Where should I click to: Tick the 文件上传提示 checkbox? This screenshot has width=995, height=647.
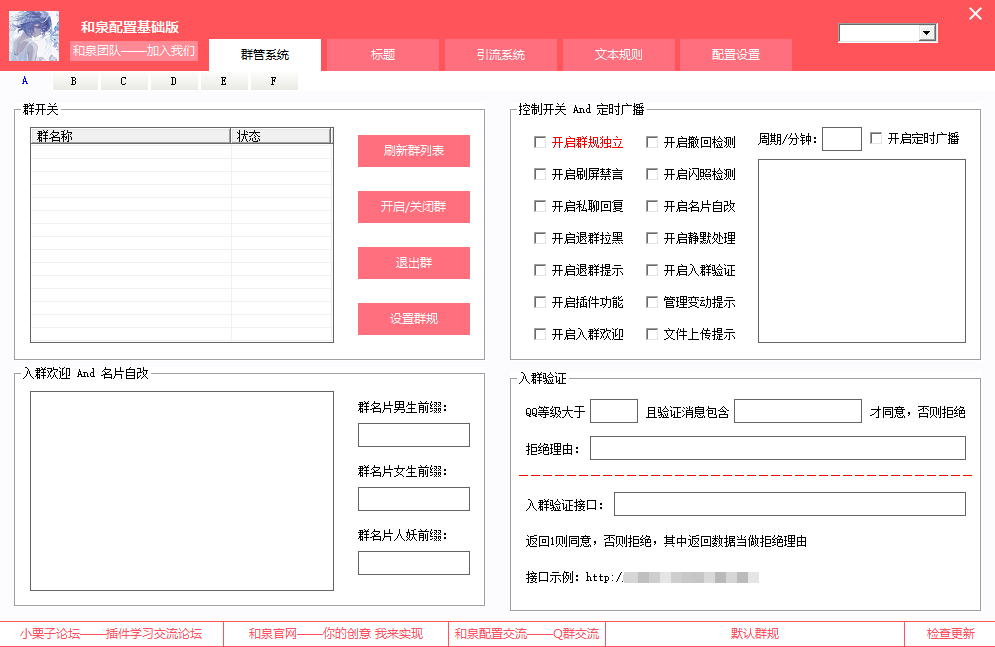(x=653, y=335)
